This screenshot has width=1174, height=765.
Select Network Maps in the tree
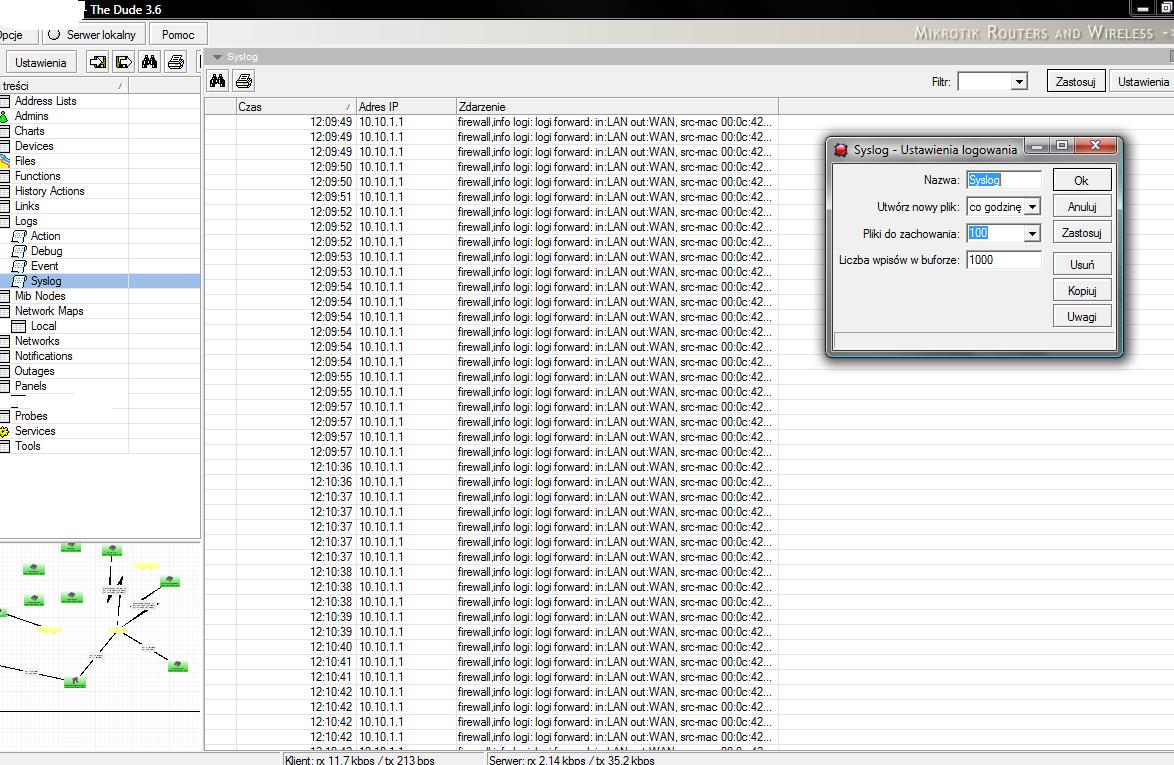click(x=49, y=311)
